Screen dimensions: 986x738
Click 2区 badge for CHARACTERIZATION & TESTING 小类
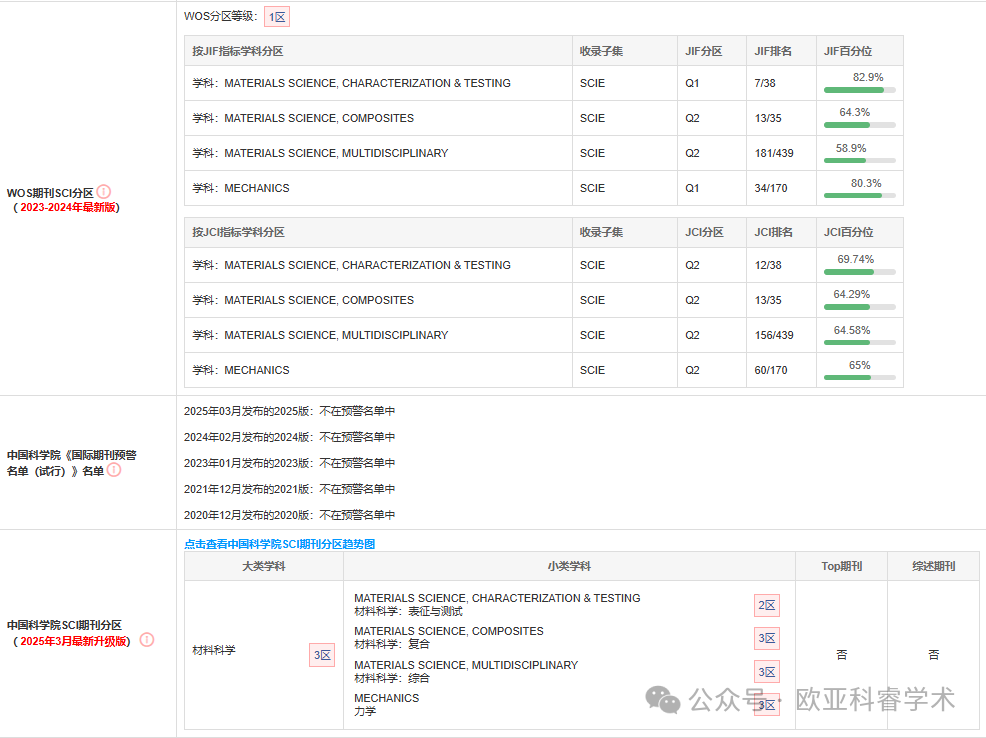click(767, 605)
